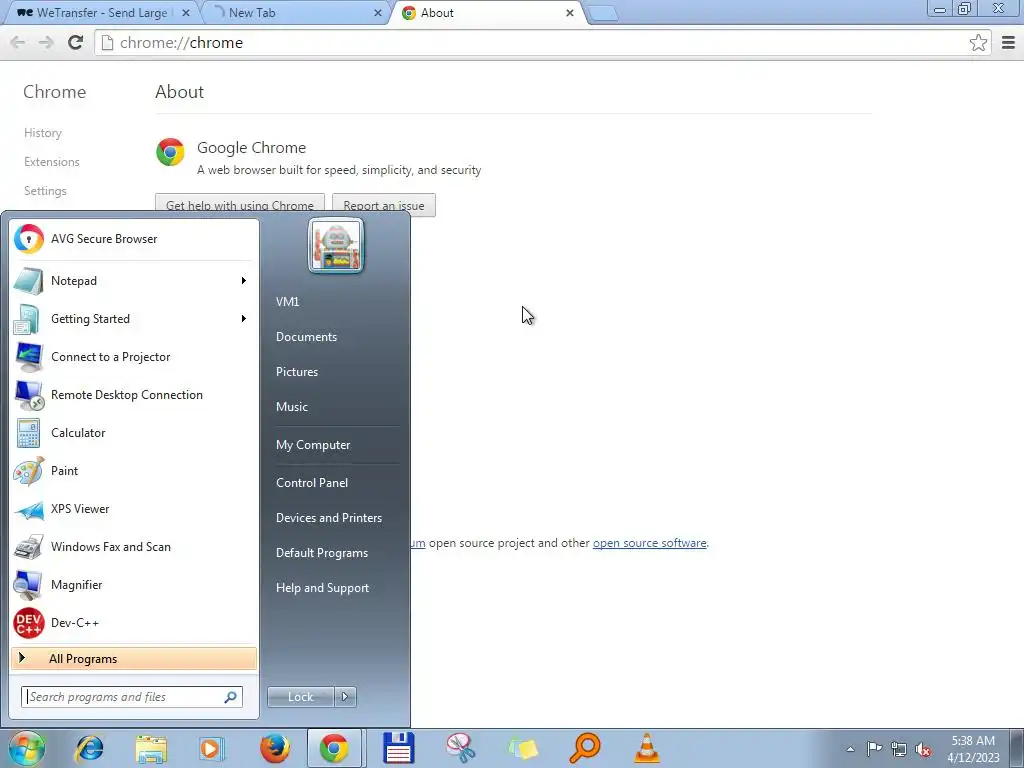This screenshot has height=768, width=1024.
Task: Open Internet Explorer from taskbar
Action: [x=89, y=748]
